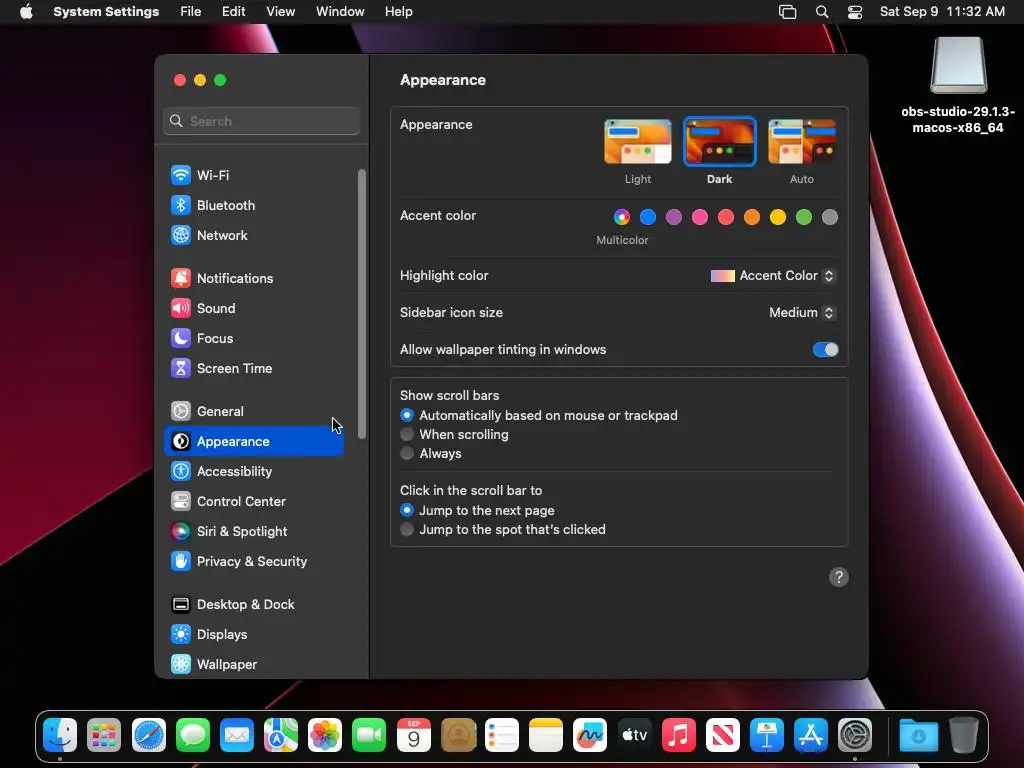Screen dimensions: 1024x768
Task: Open the Help menu
Action: [x=398, y=12]
